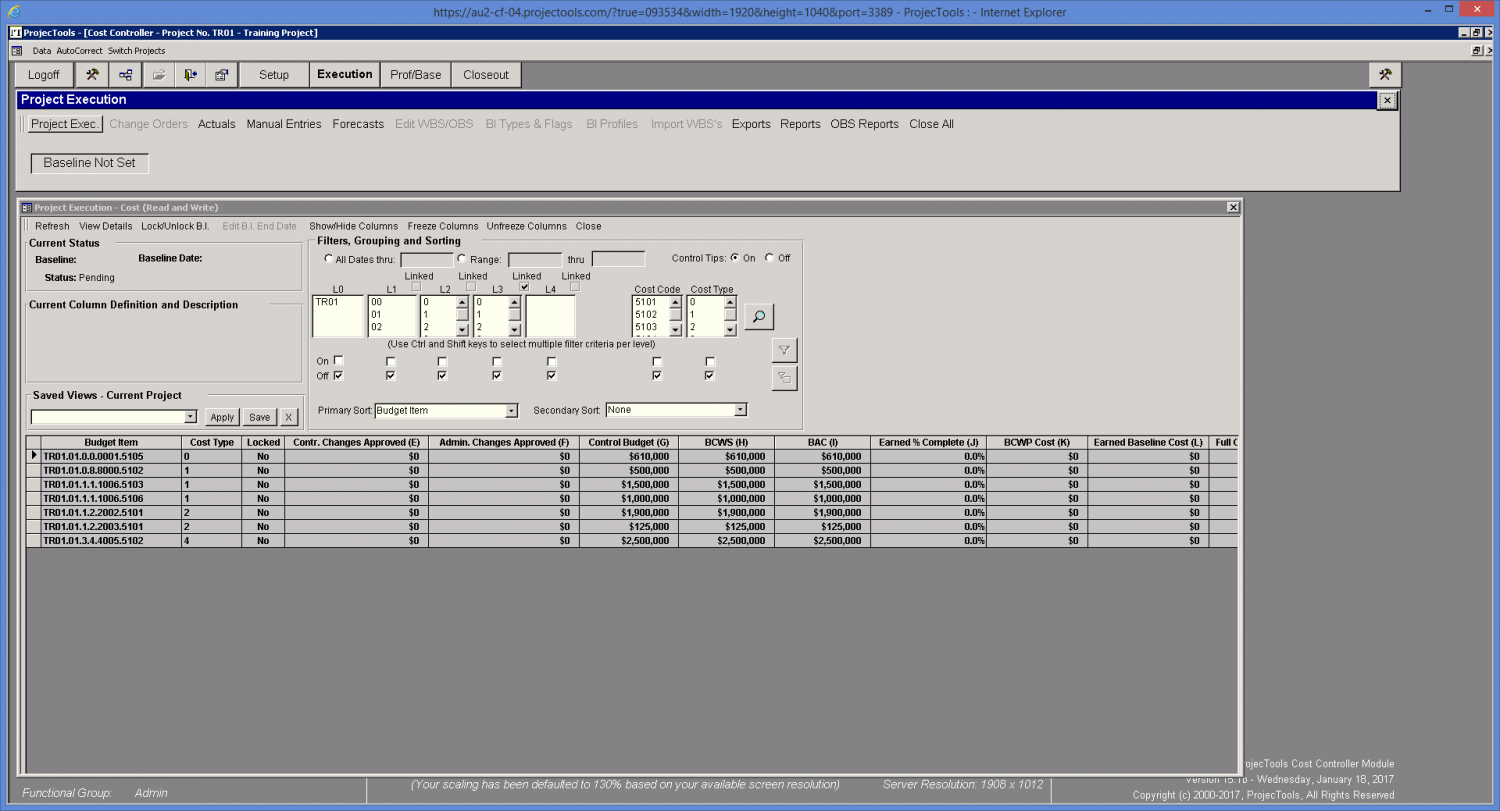This screenshot has width=1500, height=811.
Task: Open the Secondary Sort dropdown
Action: (740, 410)
